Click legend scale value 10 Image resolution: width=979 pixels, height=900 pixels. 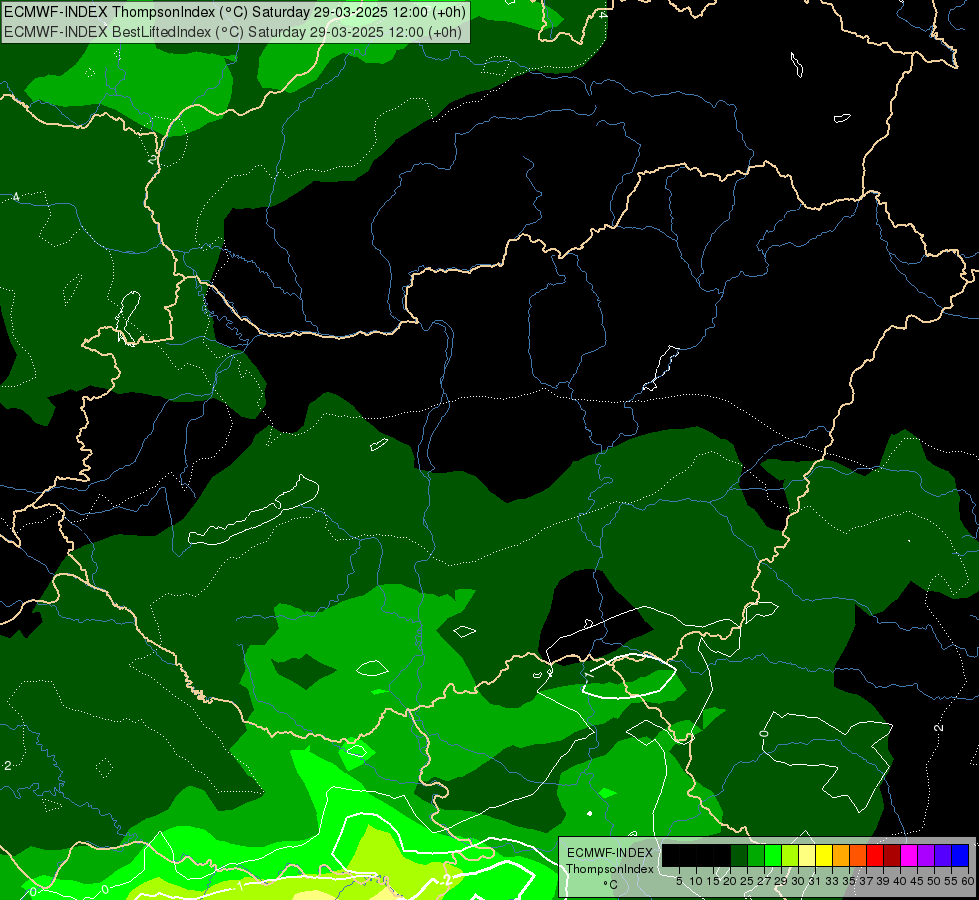(x=696, y=881)
